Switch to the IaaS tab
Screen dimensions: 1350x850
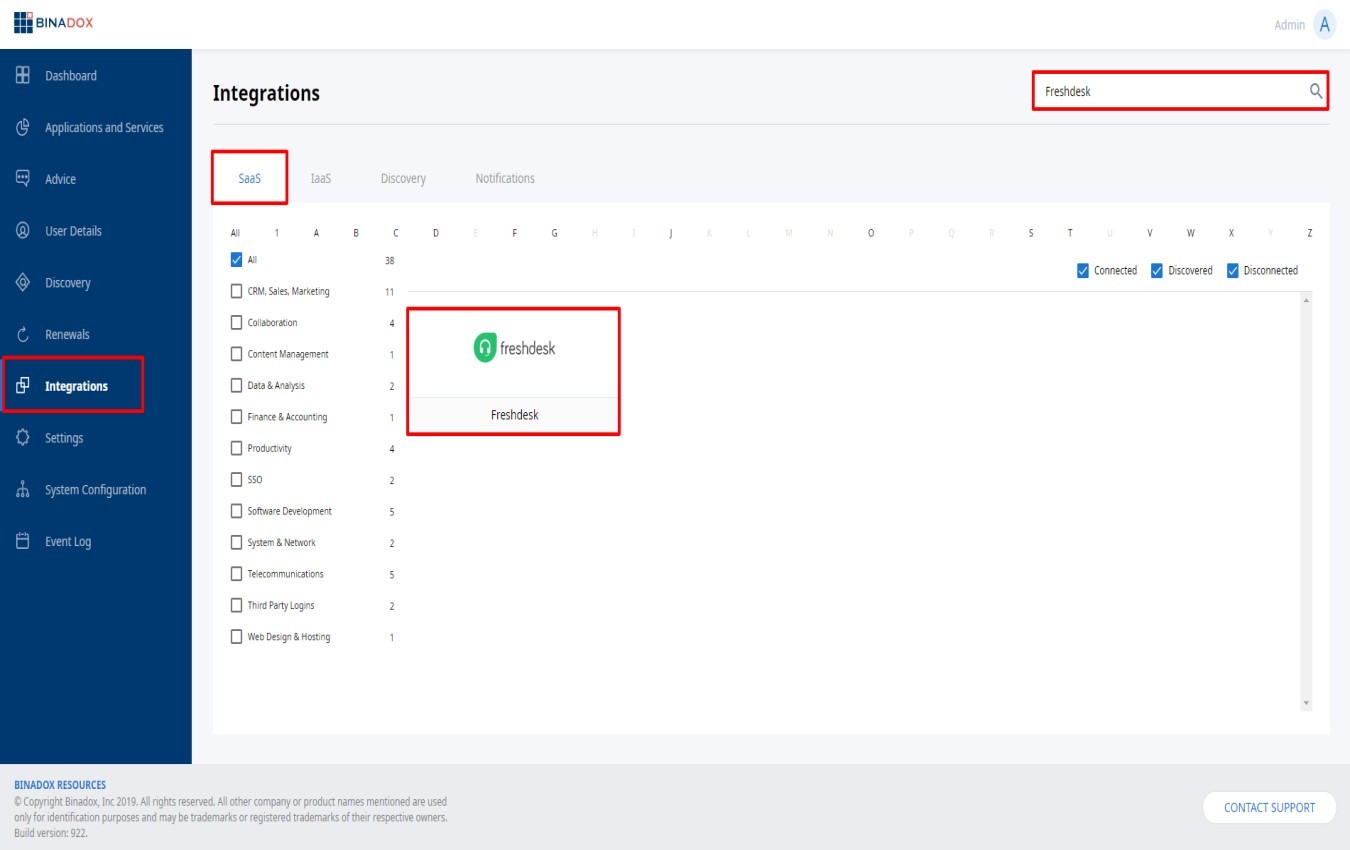coord(320,179)
